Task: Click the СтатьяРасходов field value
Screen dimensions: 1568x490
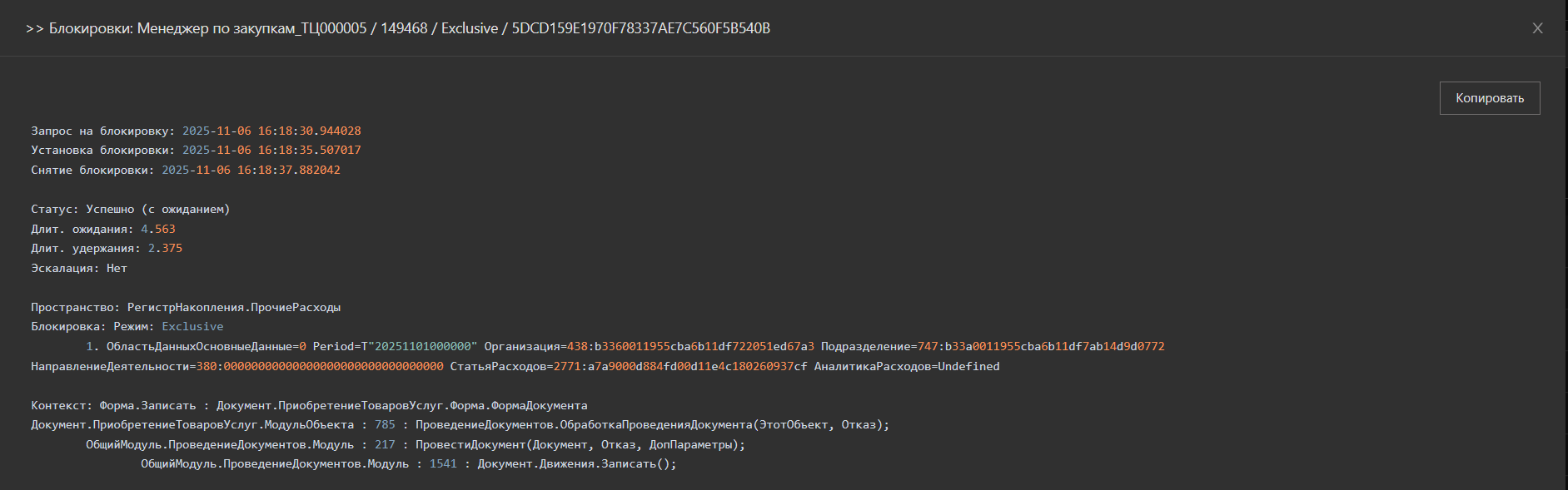Action: pyautogui.click(x=679, y=367)
